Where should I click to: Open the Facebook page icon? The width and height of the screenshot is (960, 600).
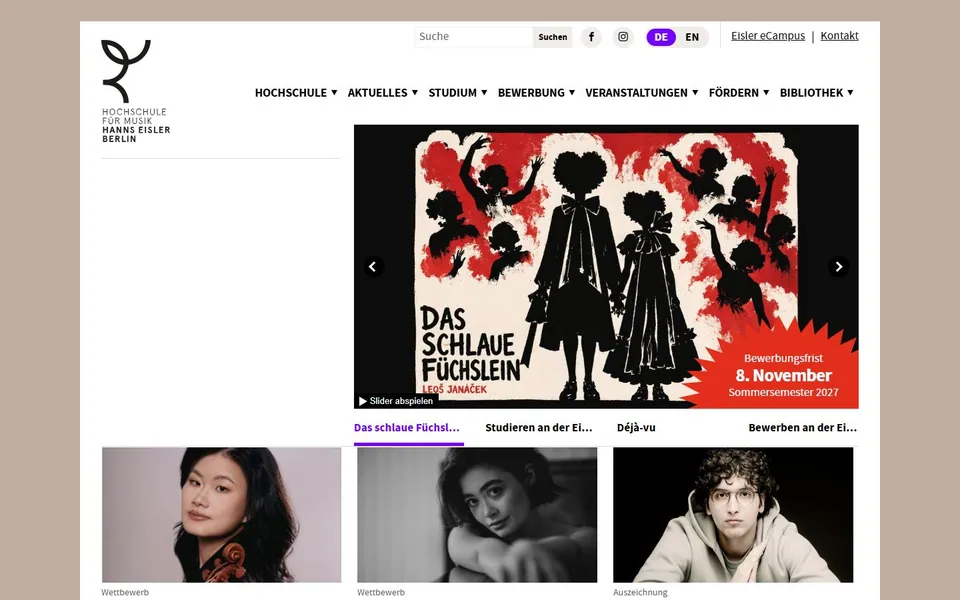click(591, 37)
